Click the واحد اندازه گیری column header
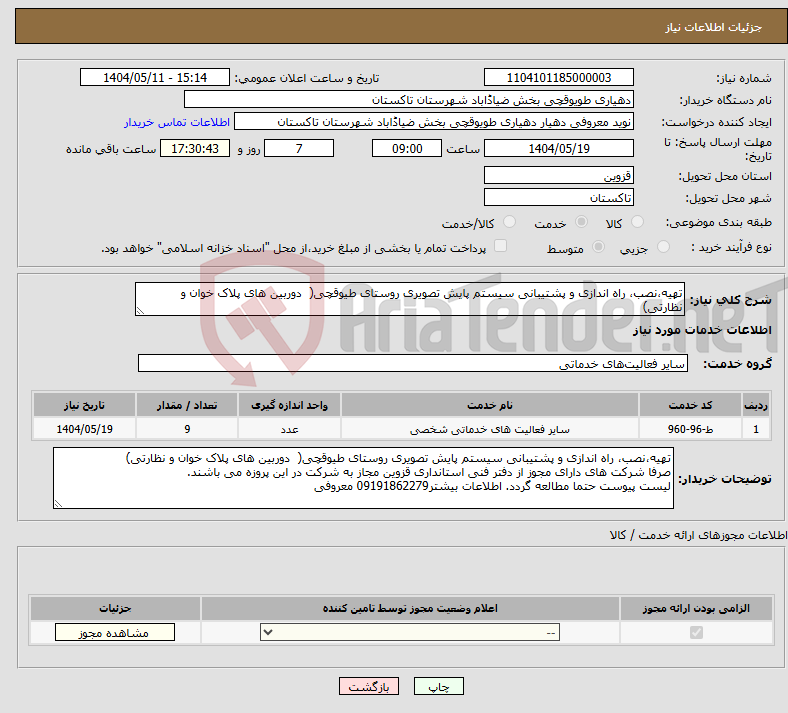The image size is (788, 713). pyautogui.click(x=289, y=405)
